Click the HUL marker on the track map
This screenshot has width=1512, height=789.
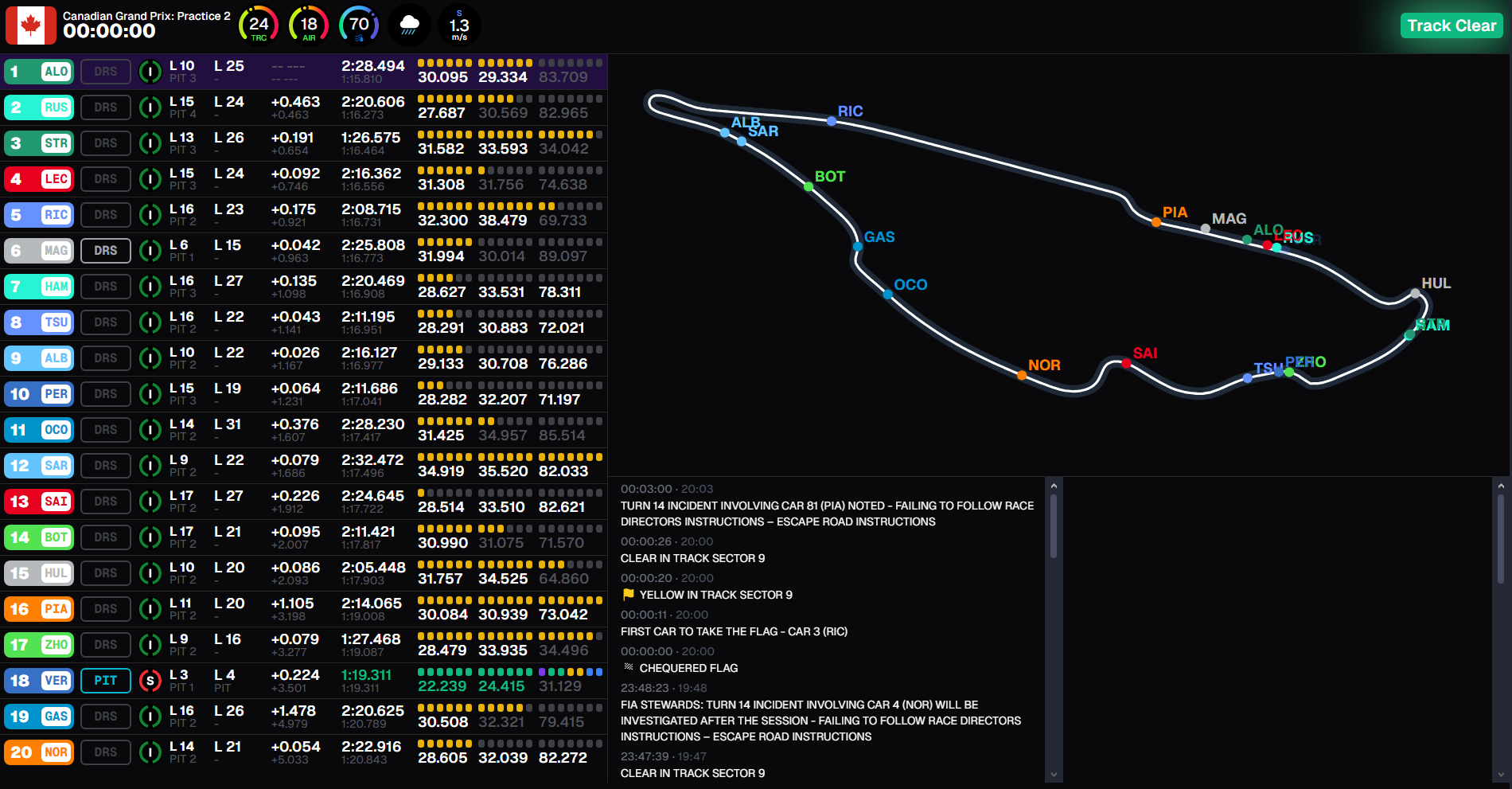[x=1415, y=294]
